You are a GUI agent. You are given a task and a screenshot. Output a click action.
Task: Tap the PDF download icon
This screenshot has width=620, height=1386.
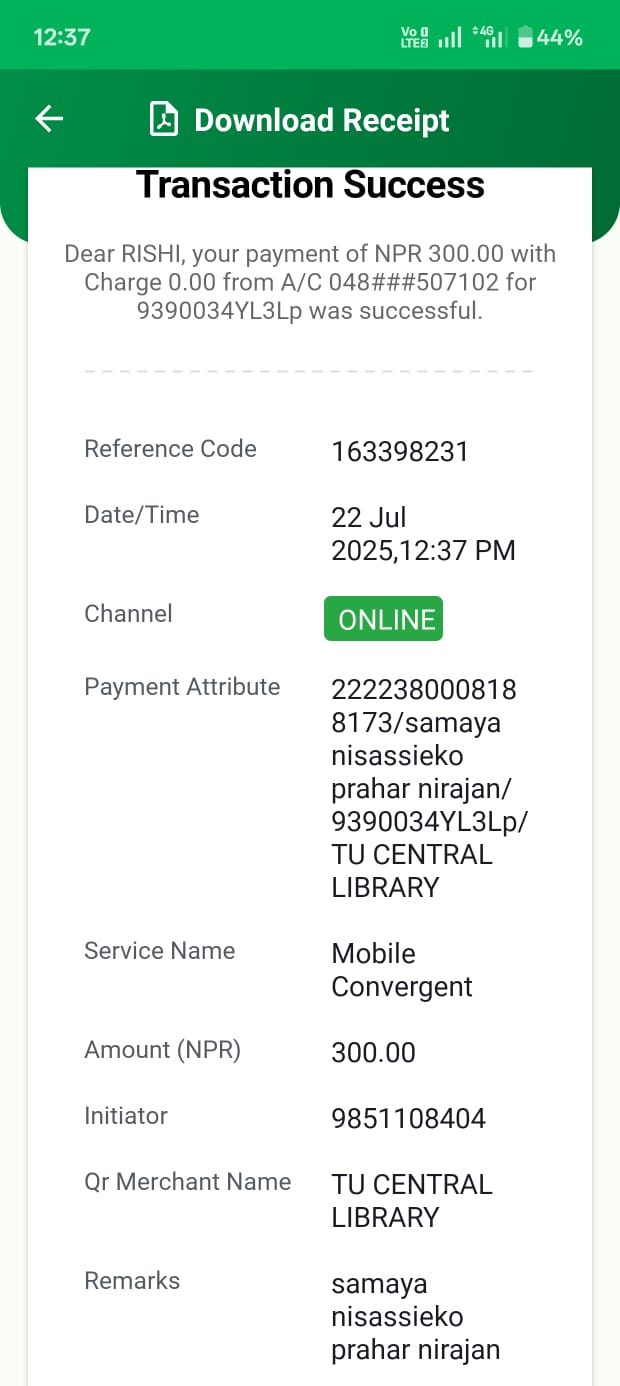click(163, 119)
